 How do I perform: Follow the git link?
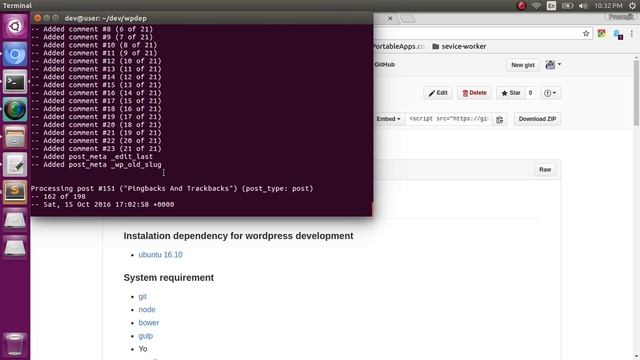point(142,297)
